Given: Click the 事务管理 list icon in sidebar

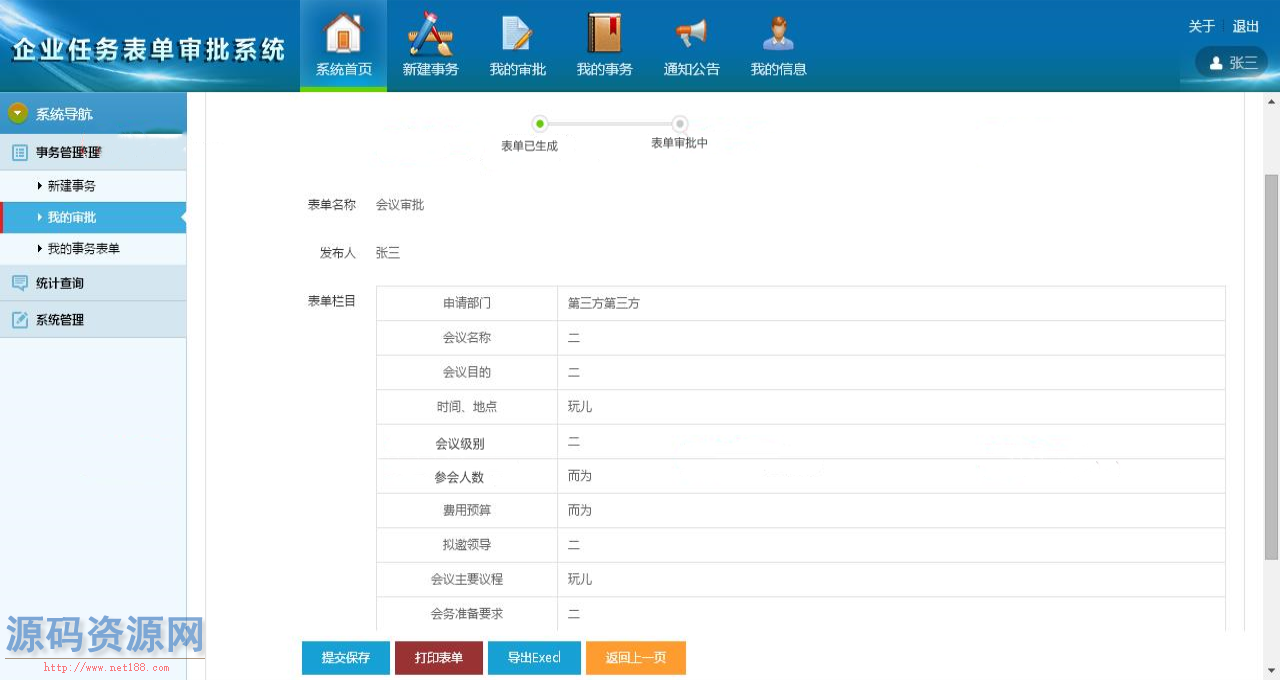Looking at the screenshot, I should point(19,153).
